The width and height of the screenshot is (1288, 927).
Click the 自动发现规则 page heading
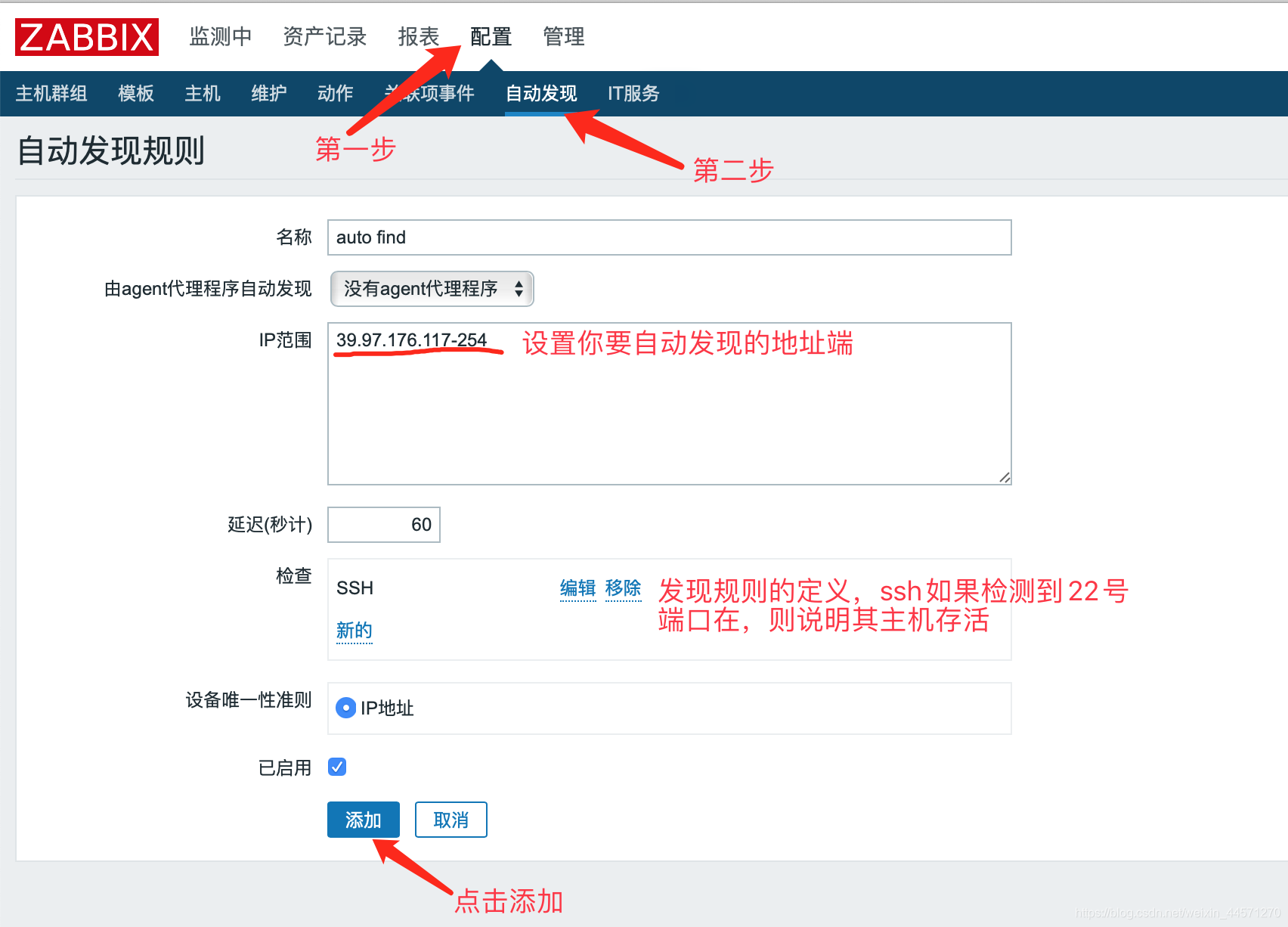point(111,150)
